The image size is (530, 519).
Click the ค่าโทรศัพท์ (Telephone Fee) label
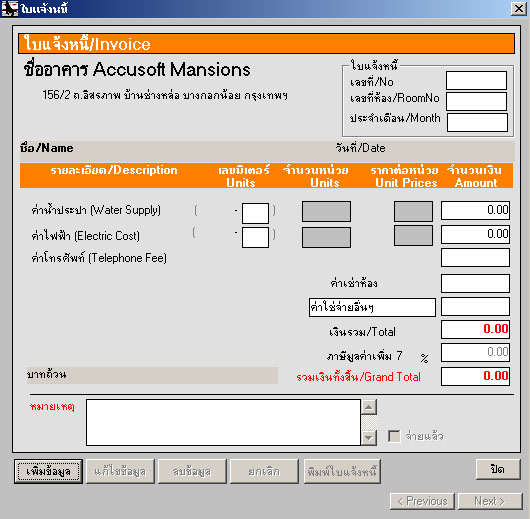(99, 258)
